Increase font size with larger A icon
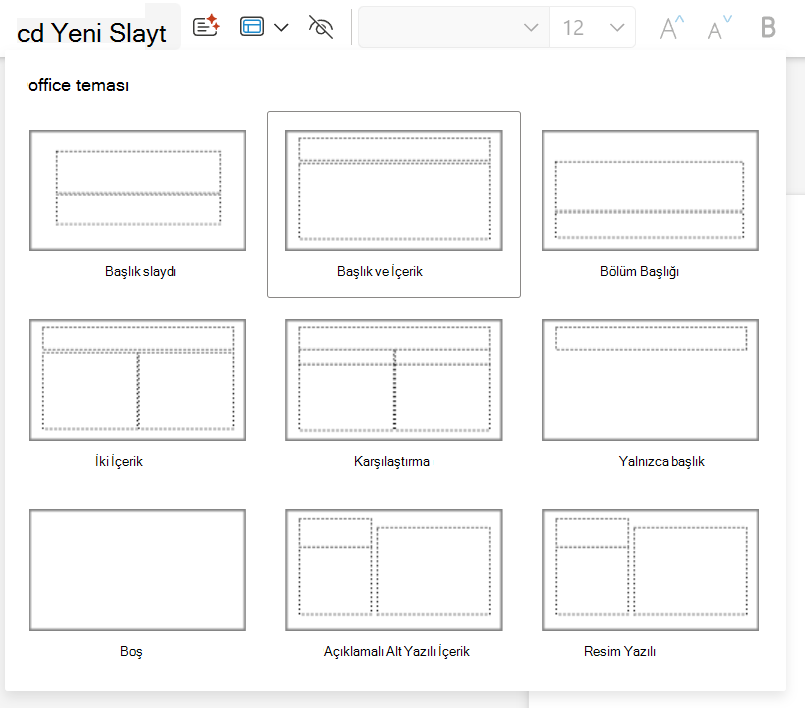The image size is (805, 708). [671, 27]
